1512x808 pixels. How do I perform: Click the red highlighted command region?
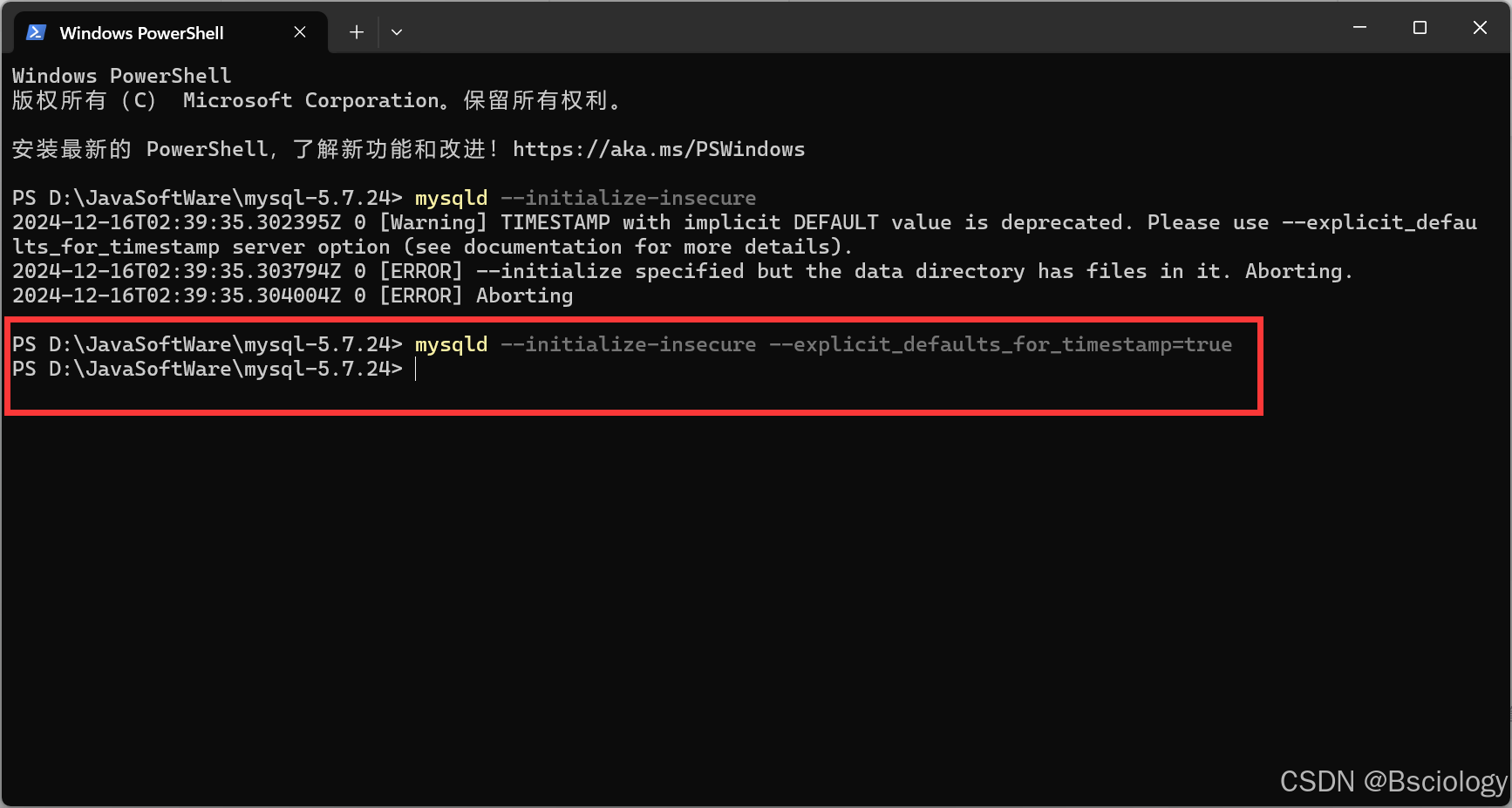[x=632, y=366]
